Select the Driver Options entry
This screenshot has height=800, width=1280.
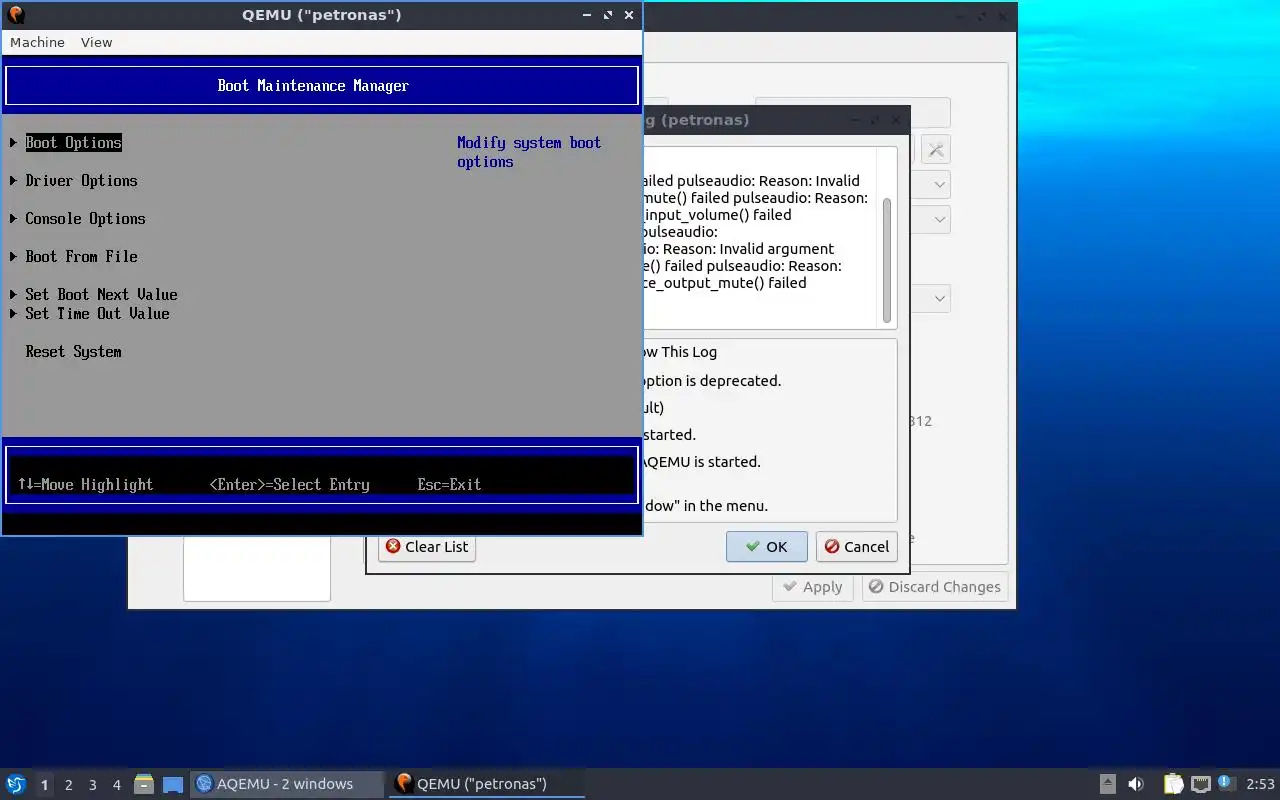pyautogui.click(x=81, y=181)
